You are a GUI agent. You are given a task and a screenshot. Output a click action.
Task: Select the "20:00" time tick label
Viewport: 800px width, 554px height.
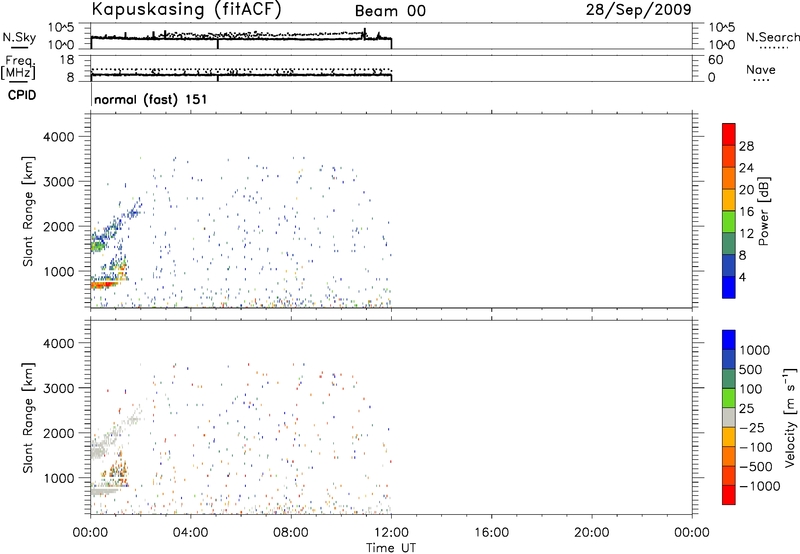coord(591,533)
